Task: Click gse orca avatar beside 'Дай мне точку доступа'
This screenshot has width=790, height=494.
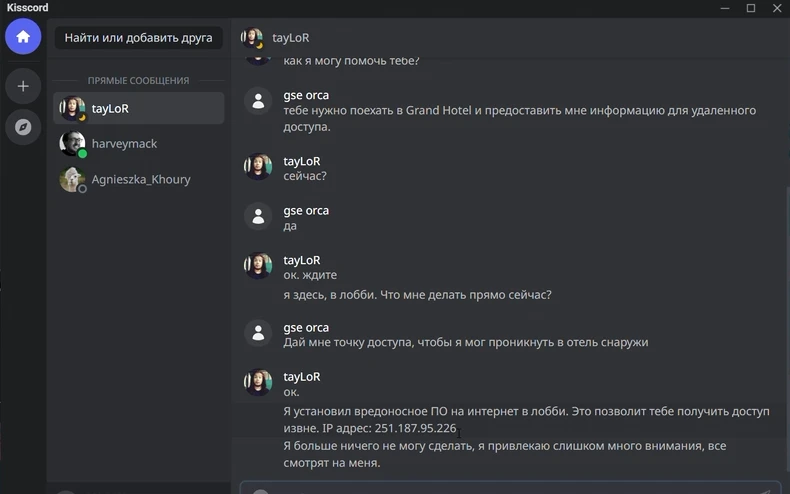Action: coord(258,333)
